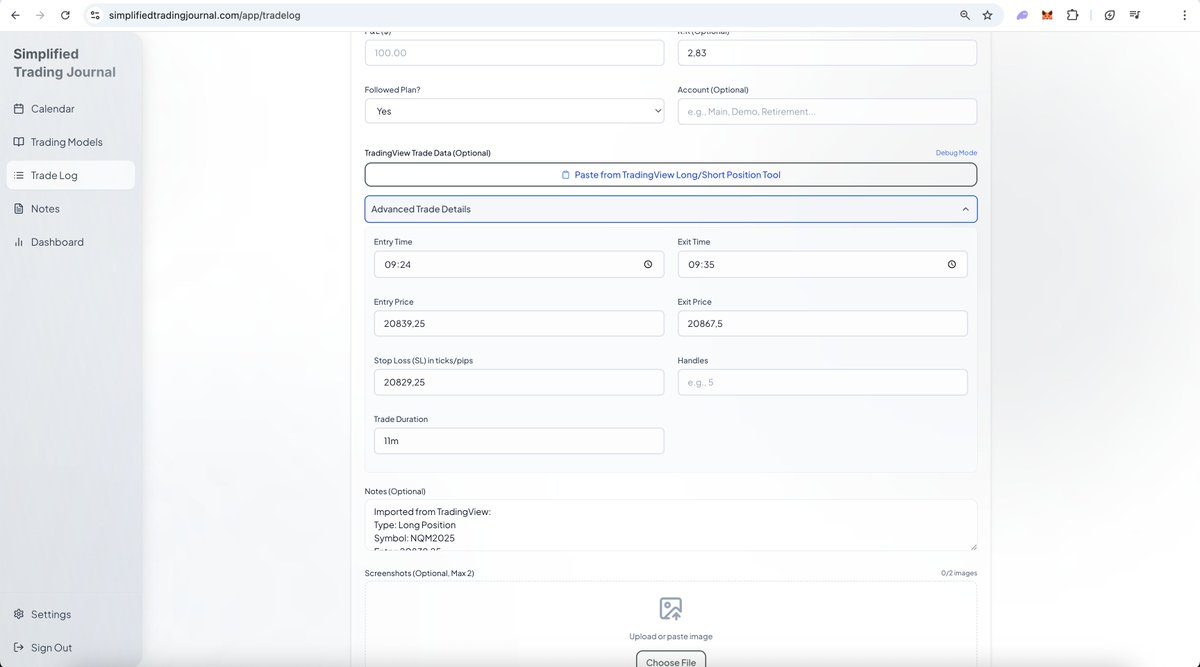
Task: Click the Notes document icon
Action: coord(19,209)
